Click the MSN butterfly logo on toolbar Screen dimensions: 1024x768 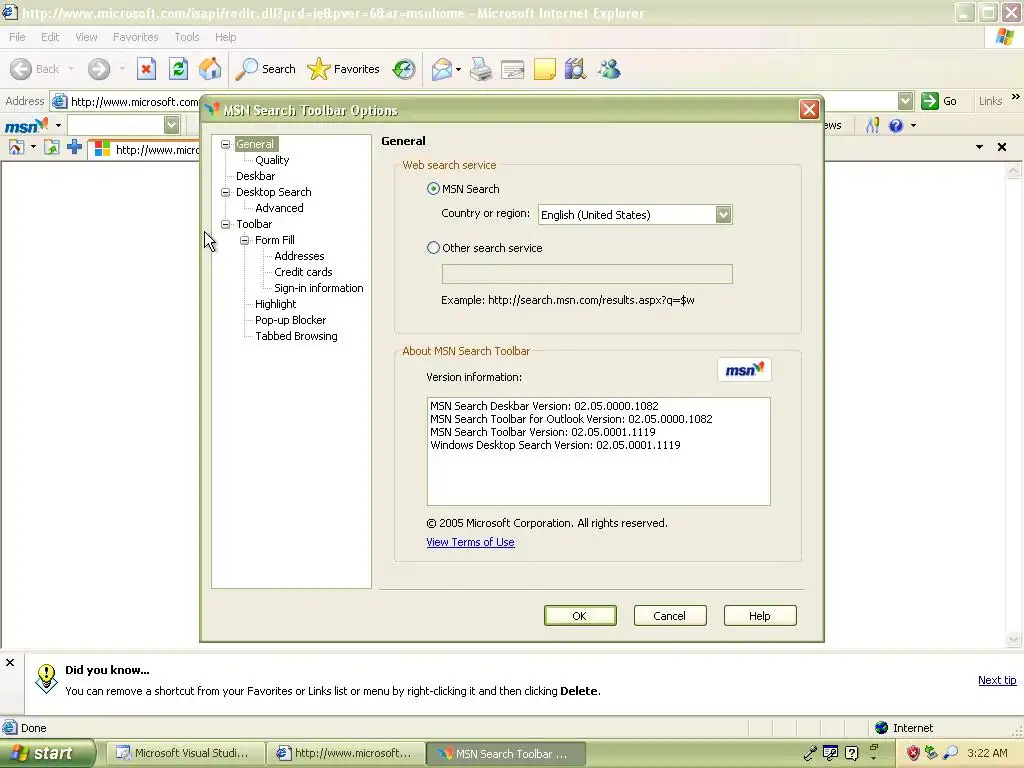click(x=27, y=125)
